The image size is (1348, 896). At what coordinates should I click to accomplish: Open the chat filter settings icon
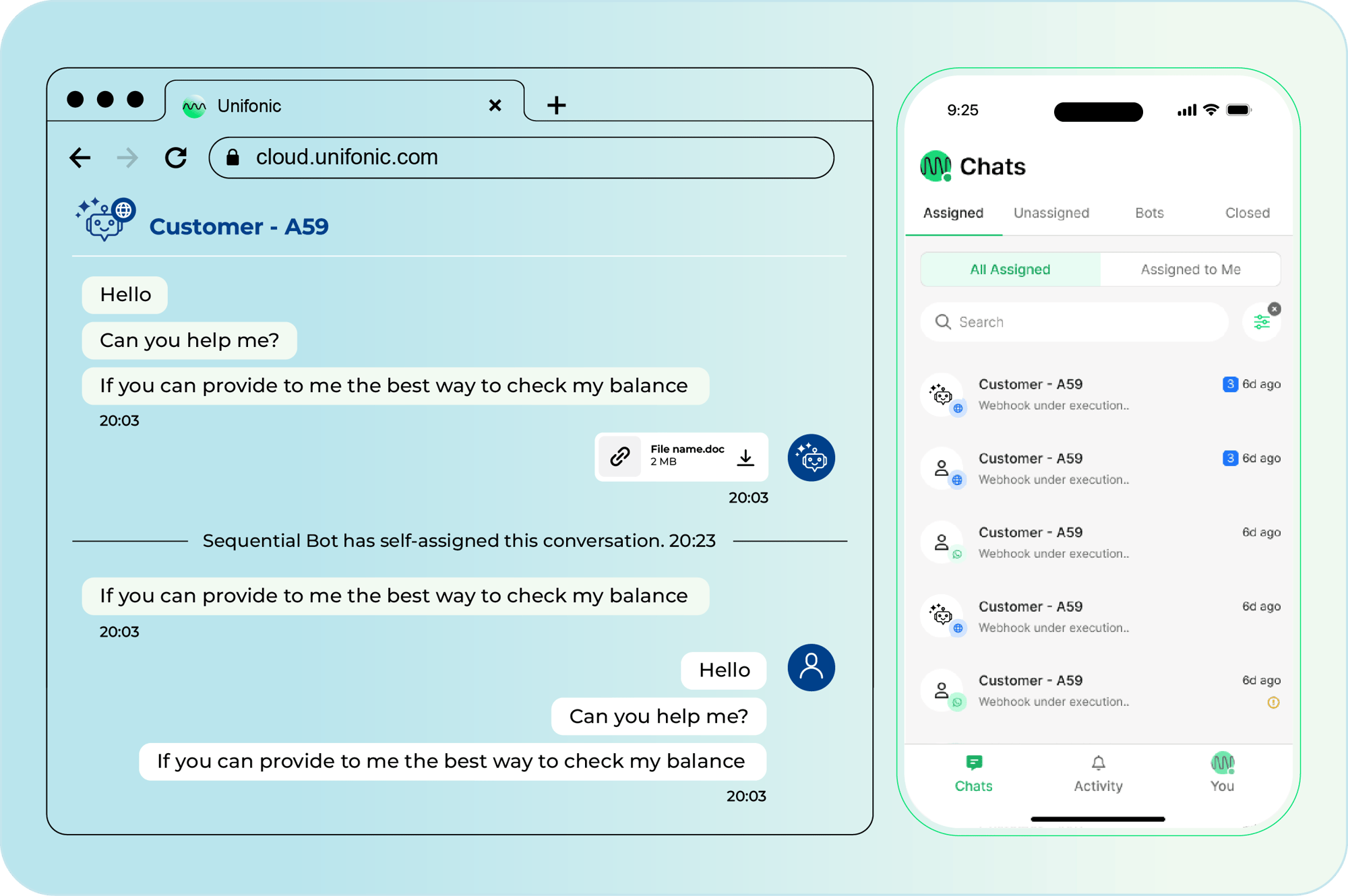pos(1261,323)
